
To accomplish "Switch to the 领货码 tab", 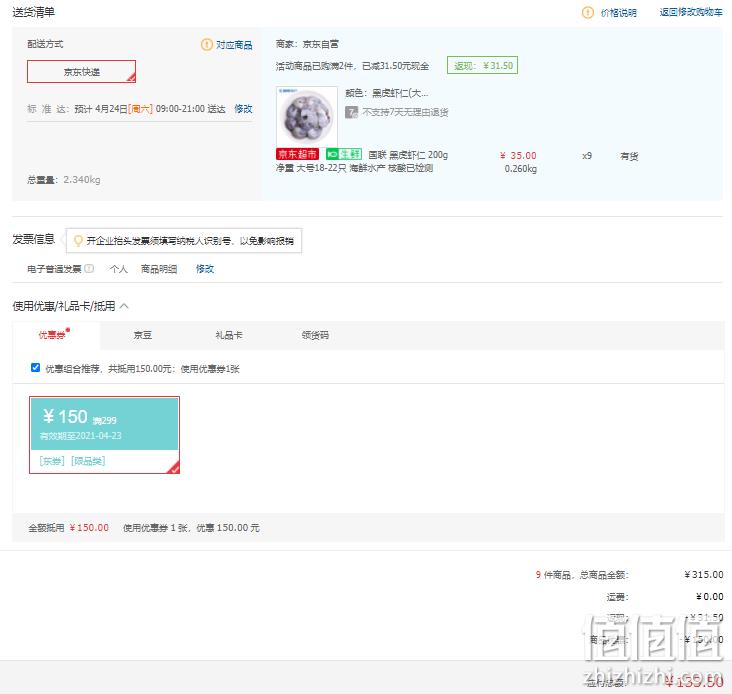I will coord(315,335).
